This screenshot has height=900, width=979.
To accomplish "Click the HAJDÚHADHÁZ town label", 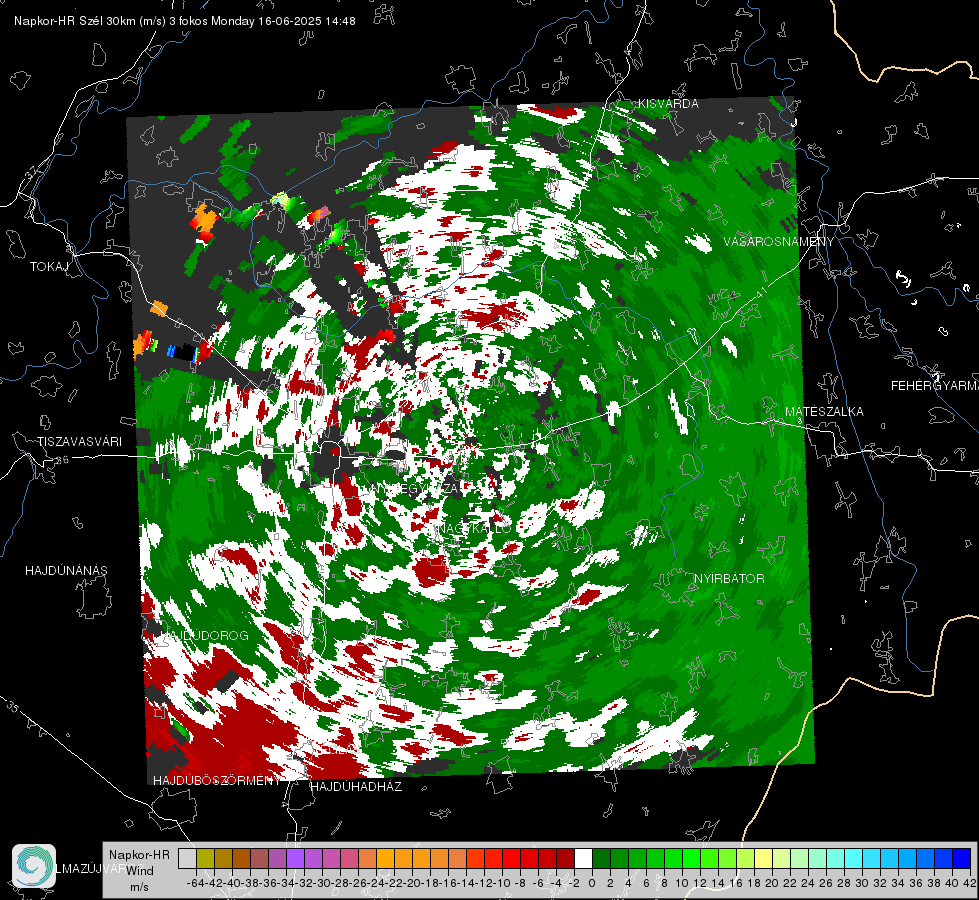I will [357, 786].
